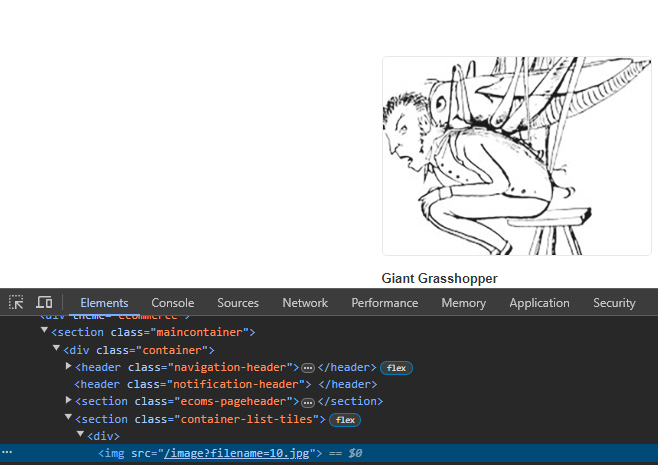Click the Giant Grasshopper product image

(517, 156)
